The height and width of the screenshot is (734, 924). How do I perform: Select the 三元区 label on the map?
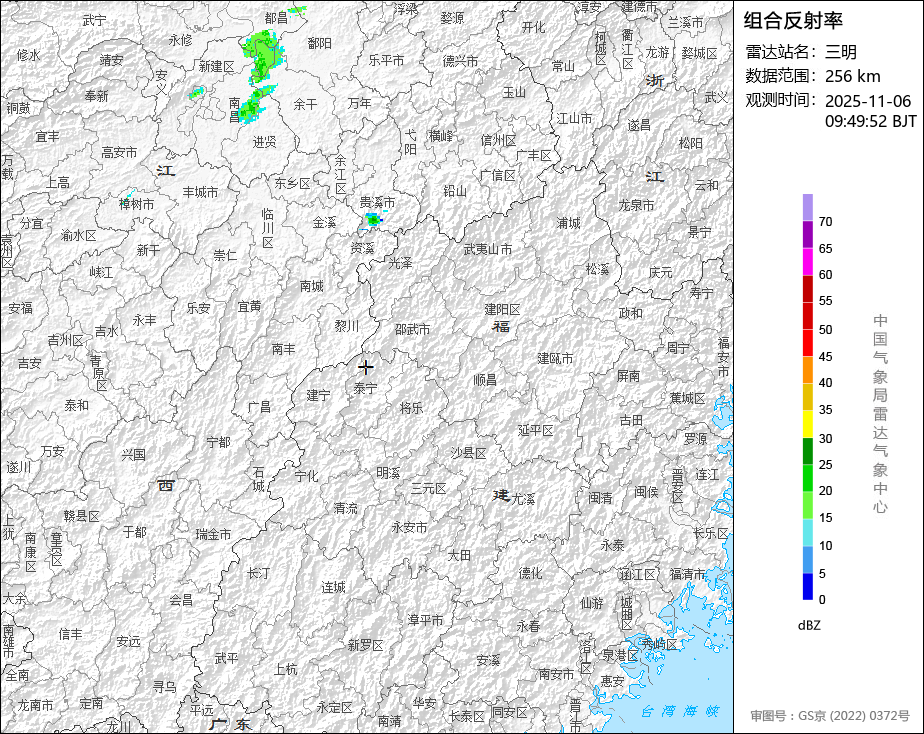click(428, 488)
